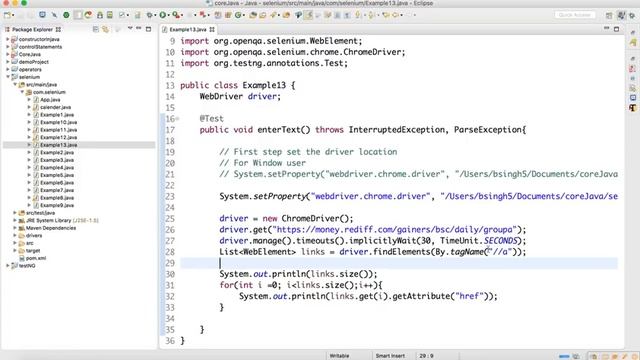Select calender.java in Package Explorer
Viewport: 640px width, 360px height.
(55, 107)
